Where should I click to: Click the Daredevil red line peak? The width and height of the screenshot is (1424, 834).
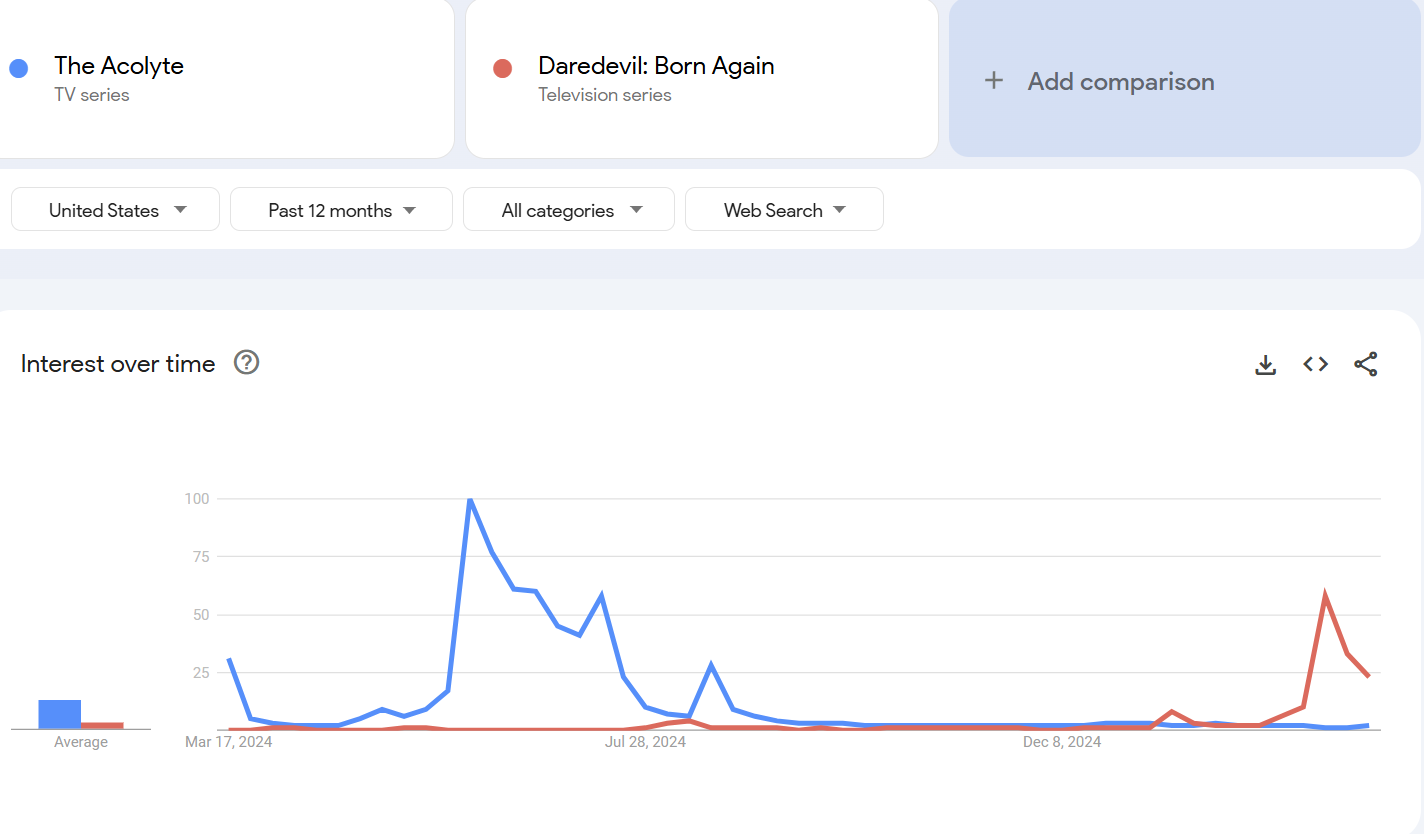pos(1325,596)
